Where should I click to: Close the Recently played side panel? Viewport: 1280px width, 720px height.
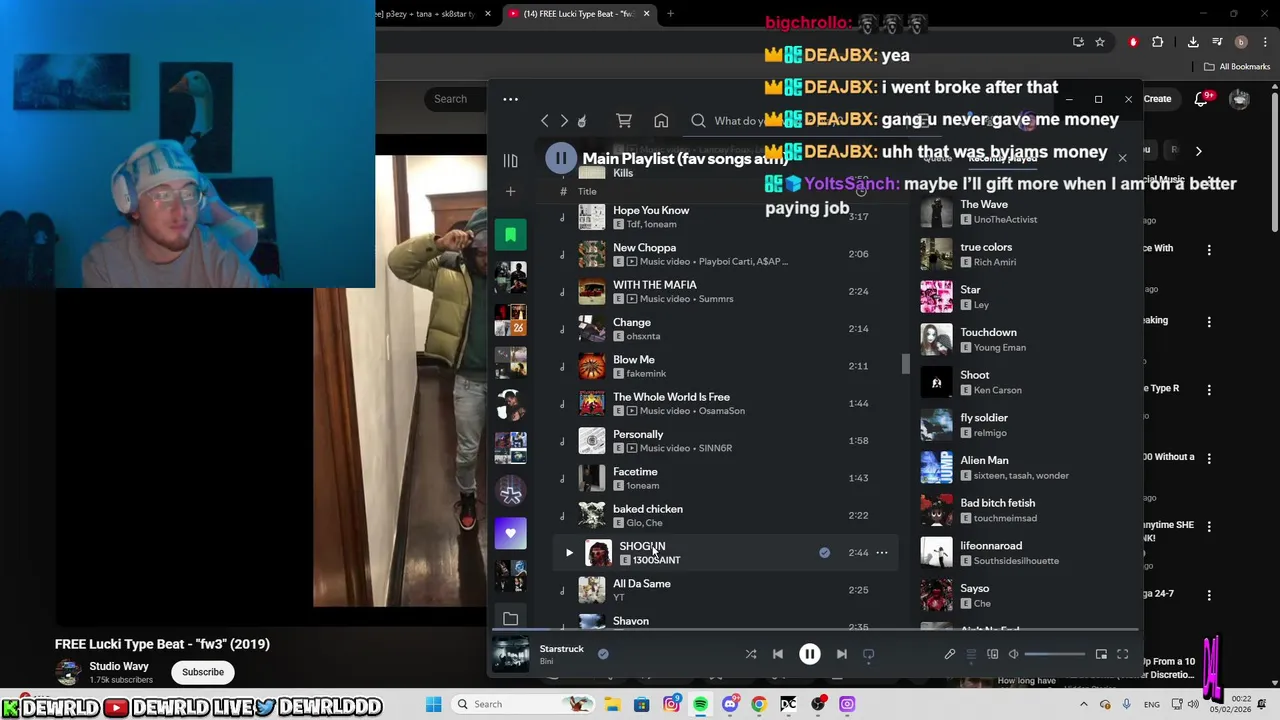[1122, 158]
